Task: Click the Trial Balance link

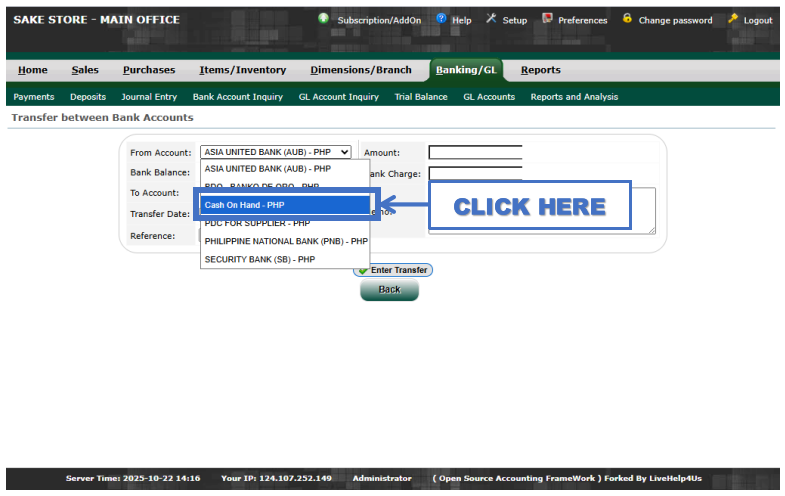Action: [420, 97]
